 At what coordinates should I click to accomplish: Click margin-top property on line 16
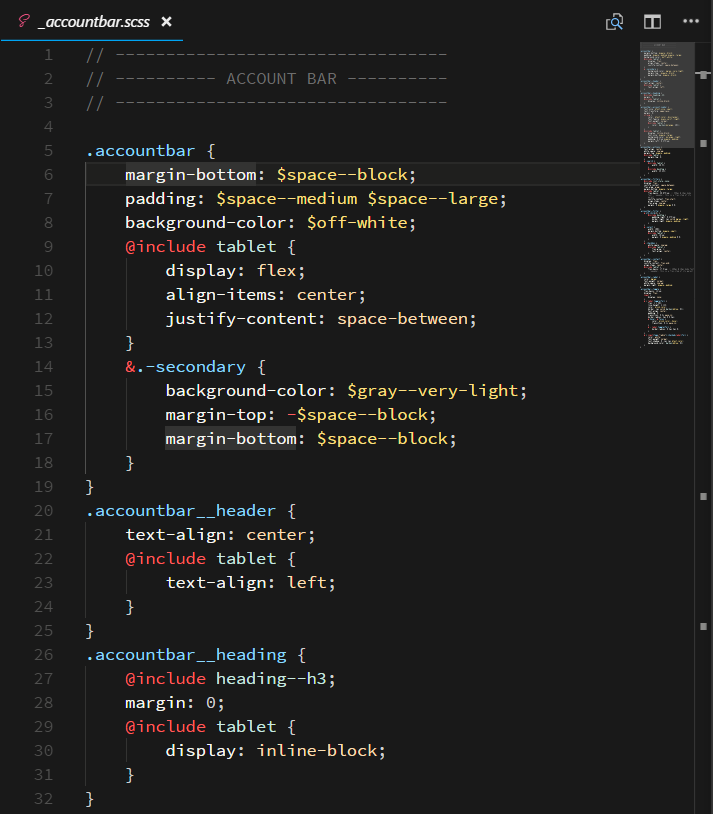tap(216, 415)
